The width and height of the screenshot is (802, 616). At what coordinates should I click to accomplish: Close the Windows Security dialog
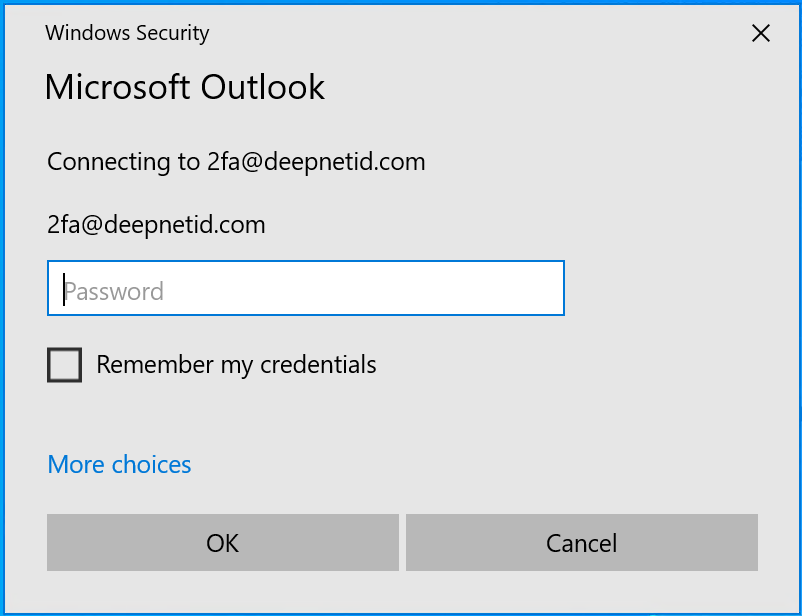[x=760, y=33]
